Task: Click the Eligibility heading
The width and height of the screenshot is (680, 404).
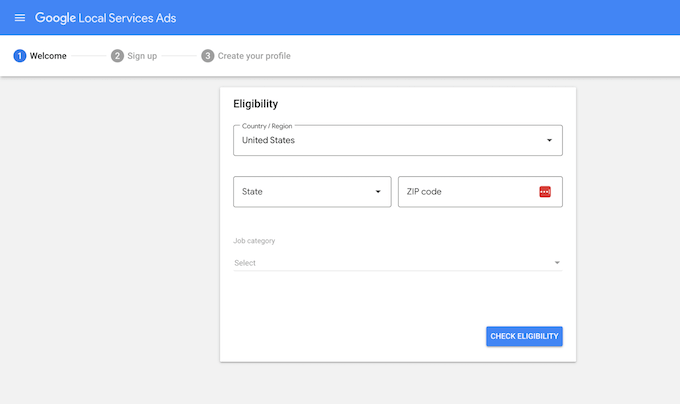Action: (x=255, y=103)
